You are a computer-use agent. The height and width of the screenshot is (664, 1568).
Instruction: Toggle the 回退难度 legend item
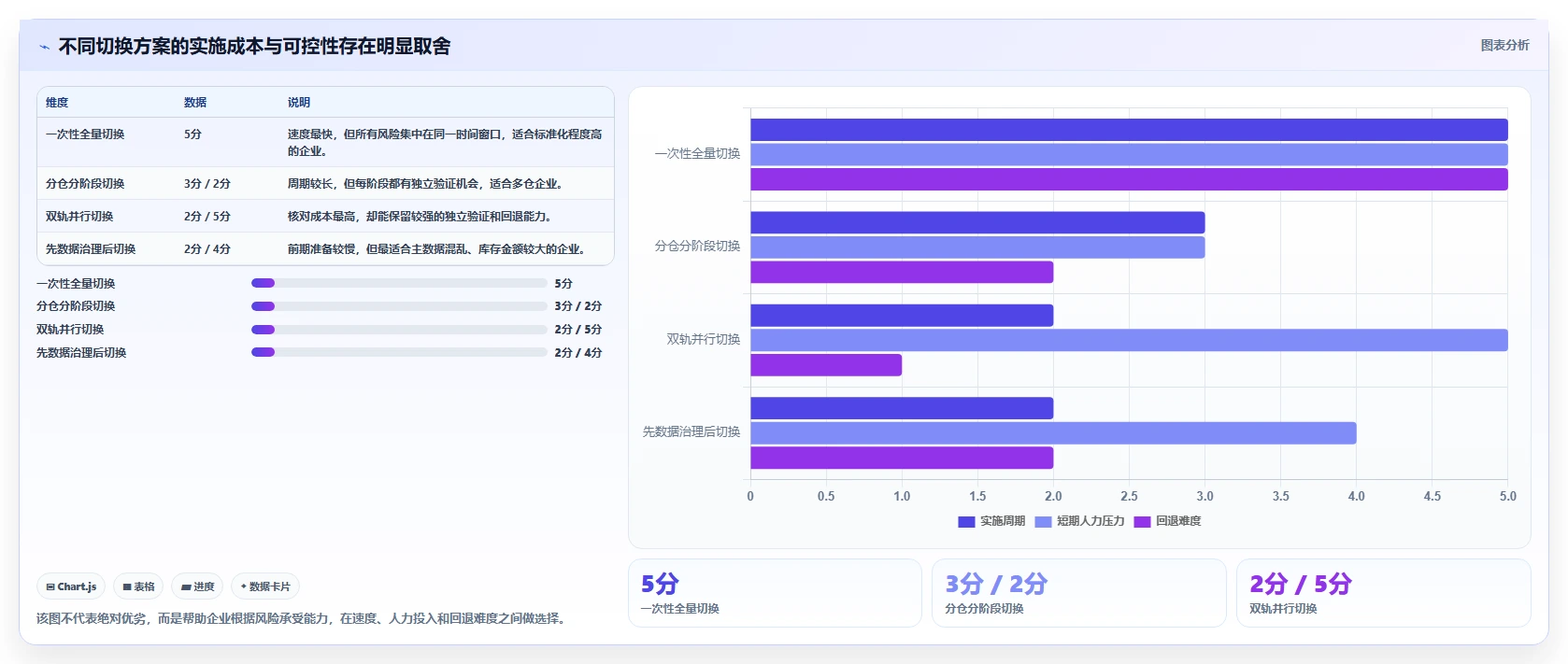click(x=1167, y=521)
